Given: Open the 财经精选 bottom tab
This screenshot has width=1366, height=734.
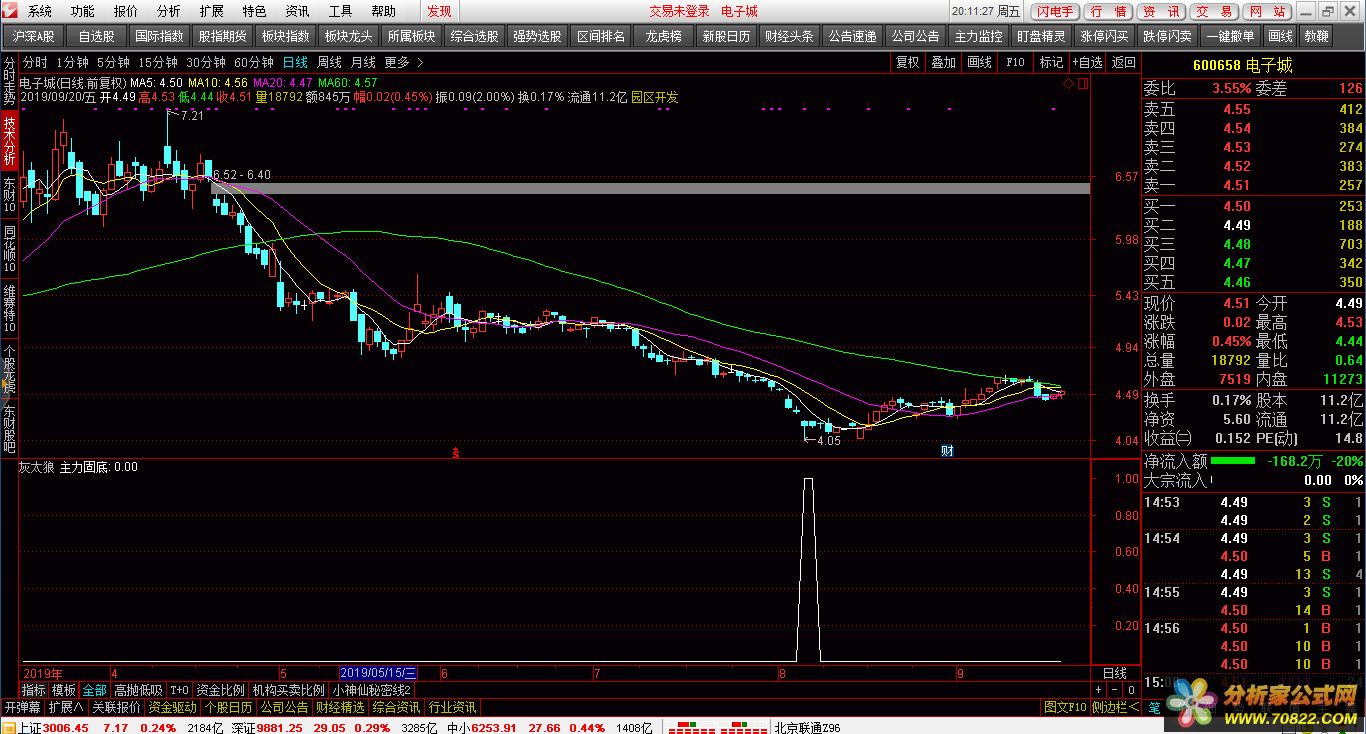Looking at the screenshot, I should 340,707.
